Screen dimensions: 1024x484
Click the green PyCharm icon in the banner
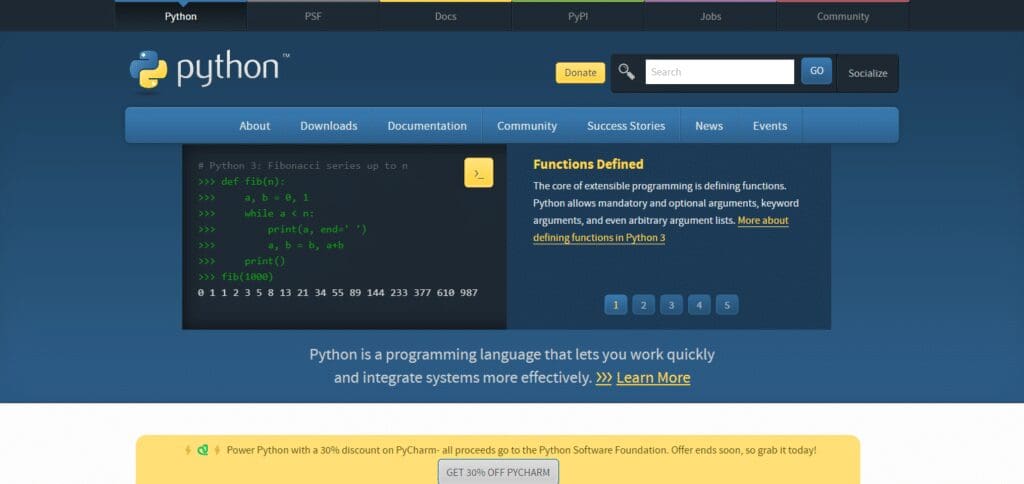click(203, 450)
